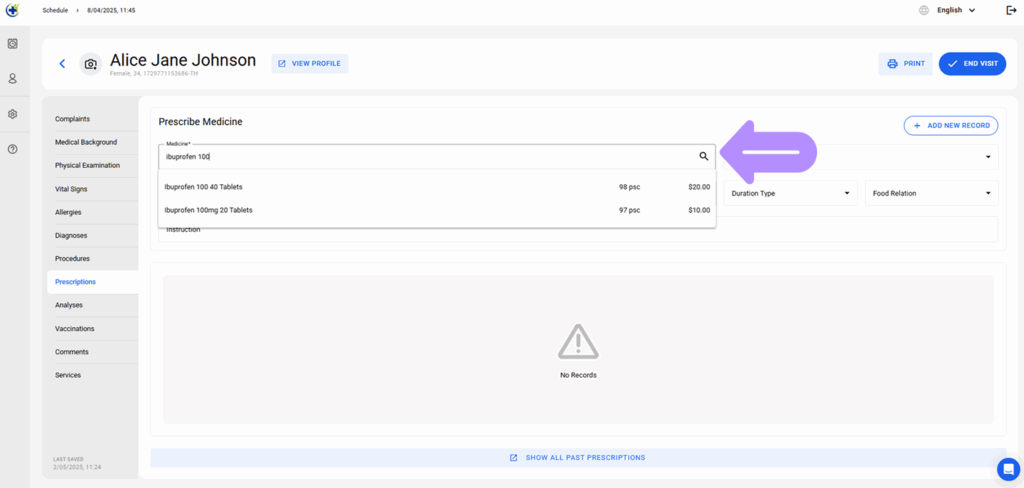
Task: Open the schedule calendar sidebar icon
Action: click(12, 44)
